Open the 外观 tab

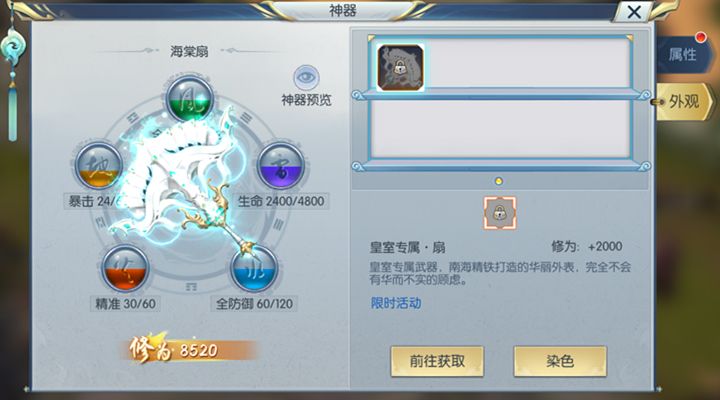pos(683,101)
